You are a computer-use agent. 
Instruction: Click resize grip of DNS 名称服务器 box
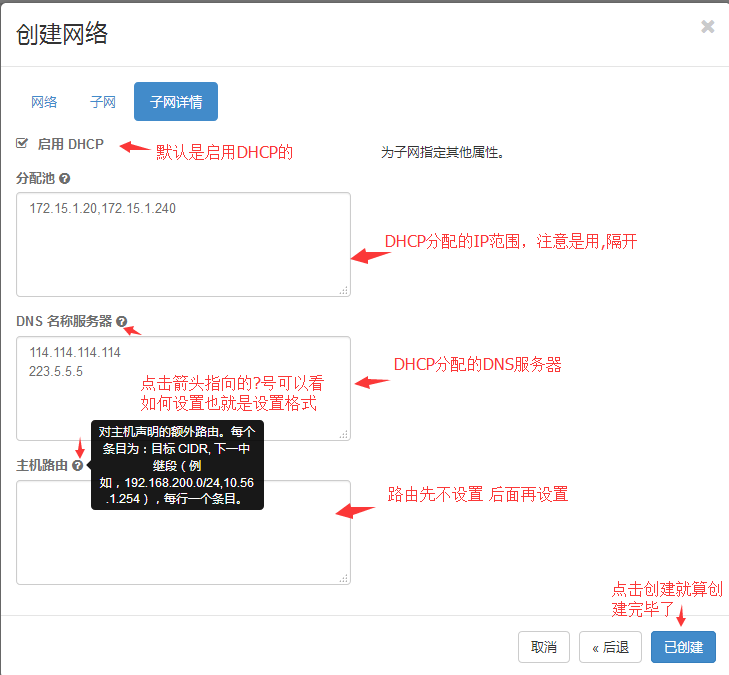tap(343, 434)
